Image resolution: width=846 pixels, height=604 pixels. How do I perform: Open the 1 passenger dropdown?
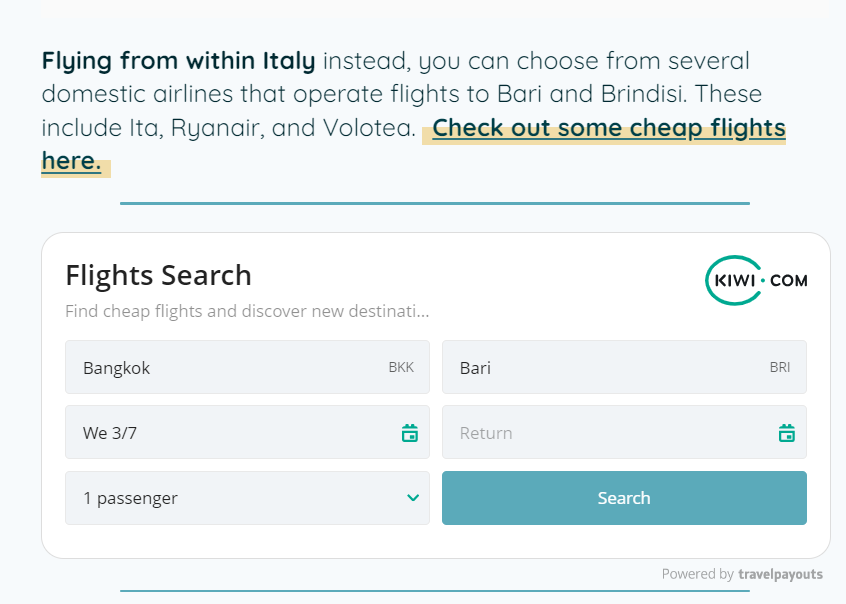230,498
